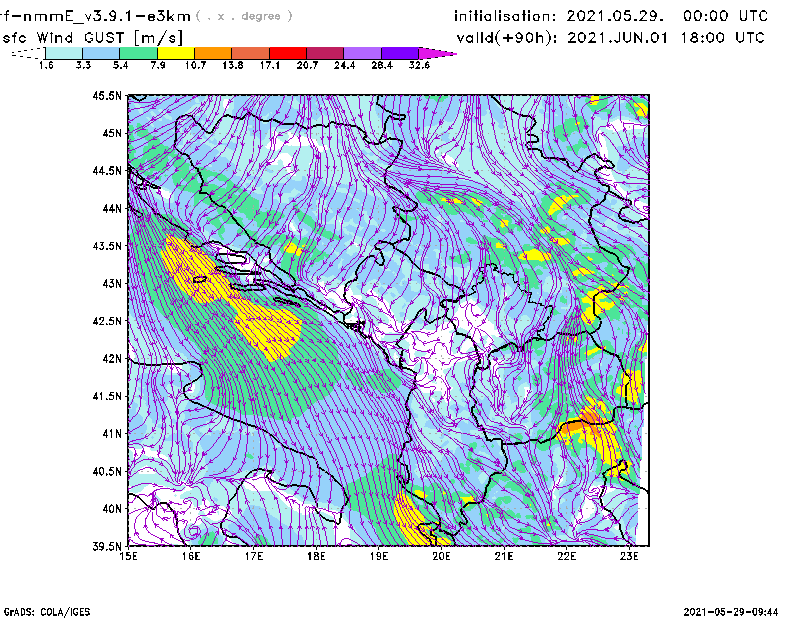This screenshot has height=618, width=800.
Task: Click the 17E longitude axis label
Action: 254,556
